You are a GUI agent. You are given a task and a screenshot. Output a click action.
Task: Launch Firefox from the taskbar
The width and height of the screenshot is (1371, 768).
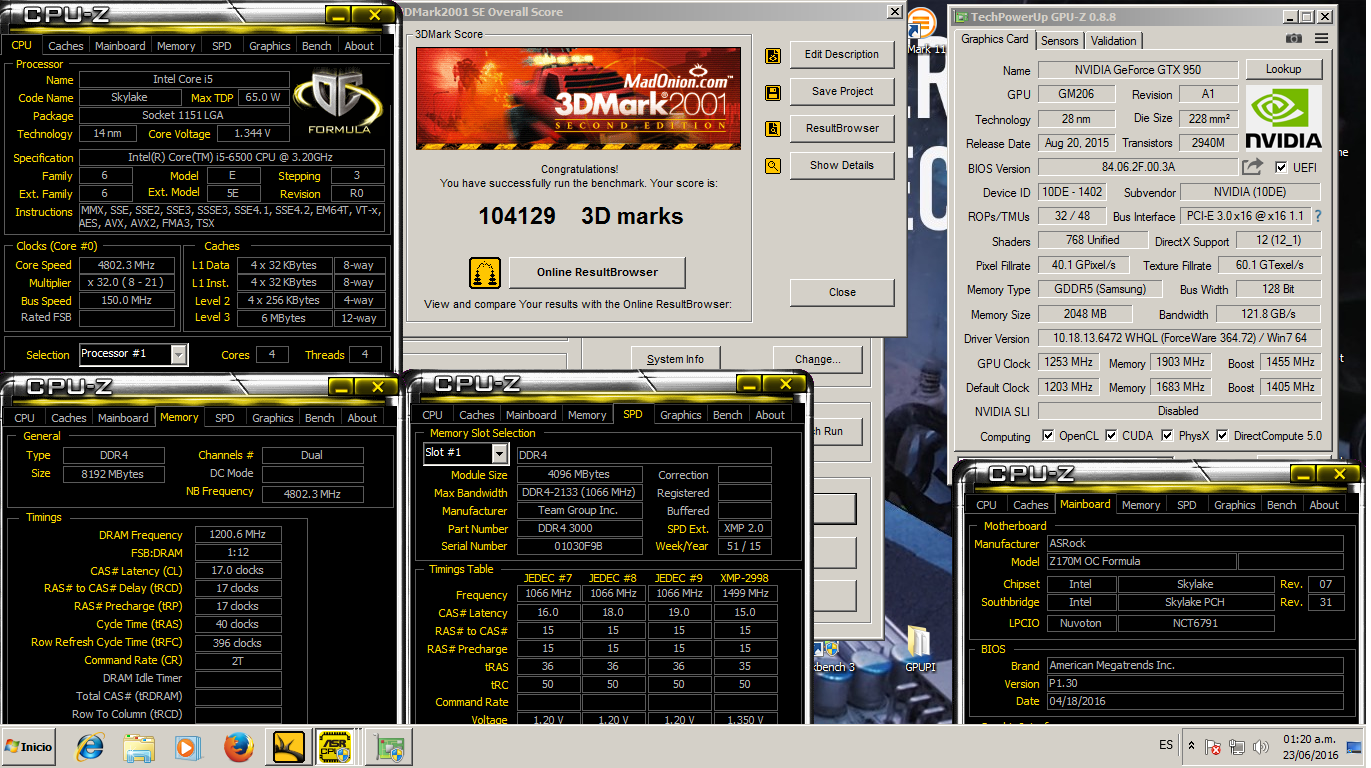[x=238, y=747]
